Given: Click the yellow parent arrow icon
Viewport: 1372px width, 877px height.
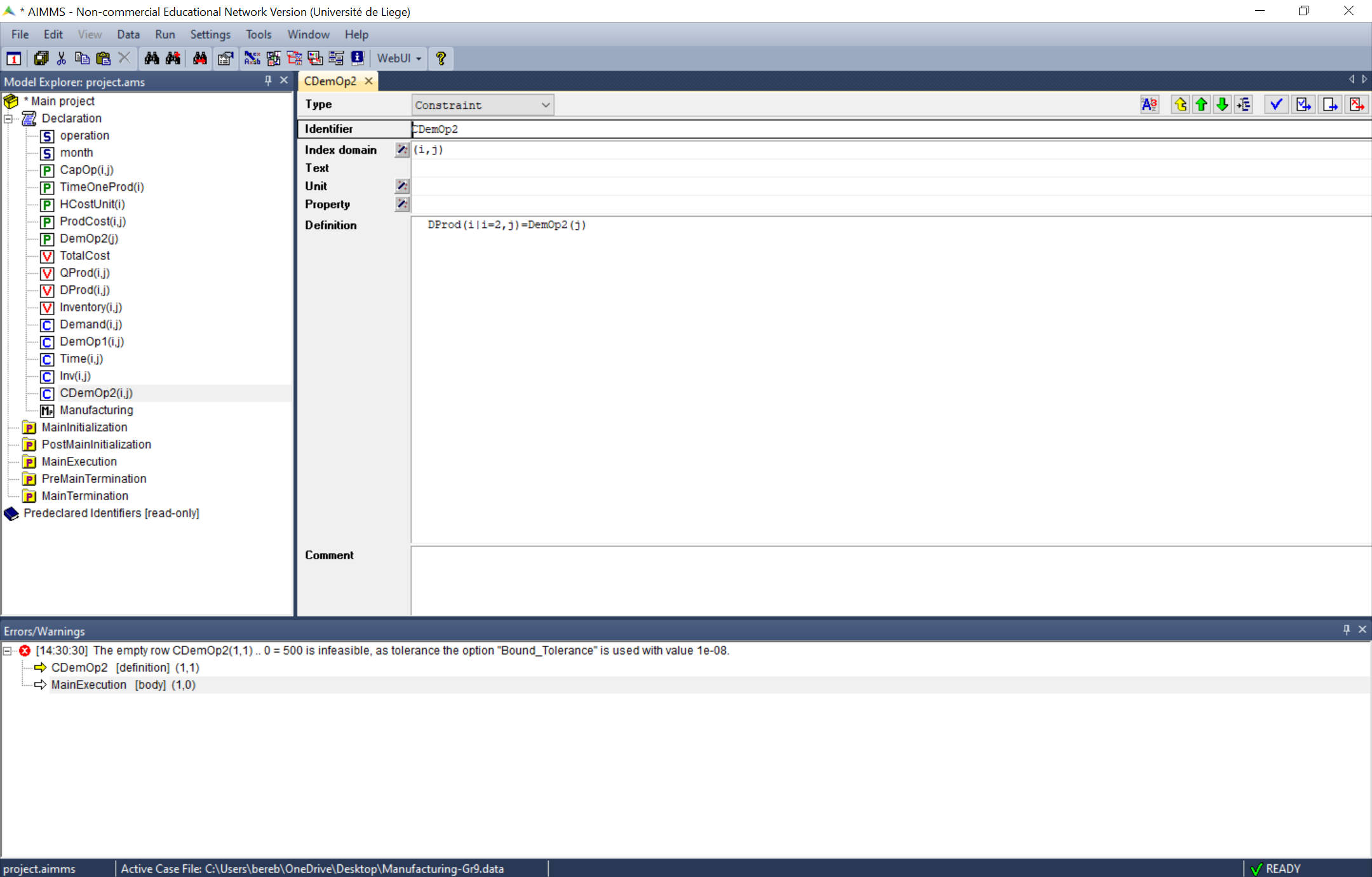Looking at the screenshot, I should (1180, 104).
